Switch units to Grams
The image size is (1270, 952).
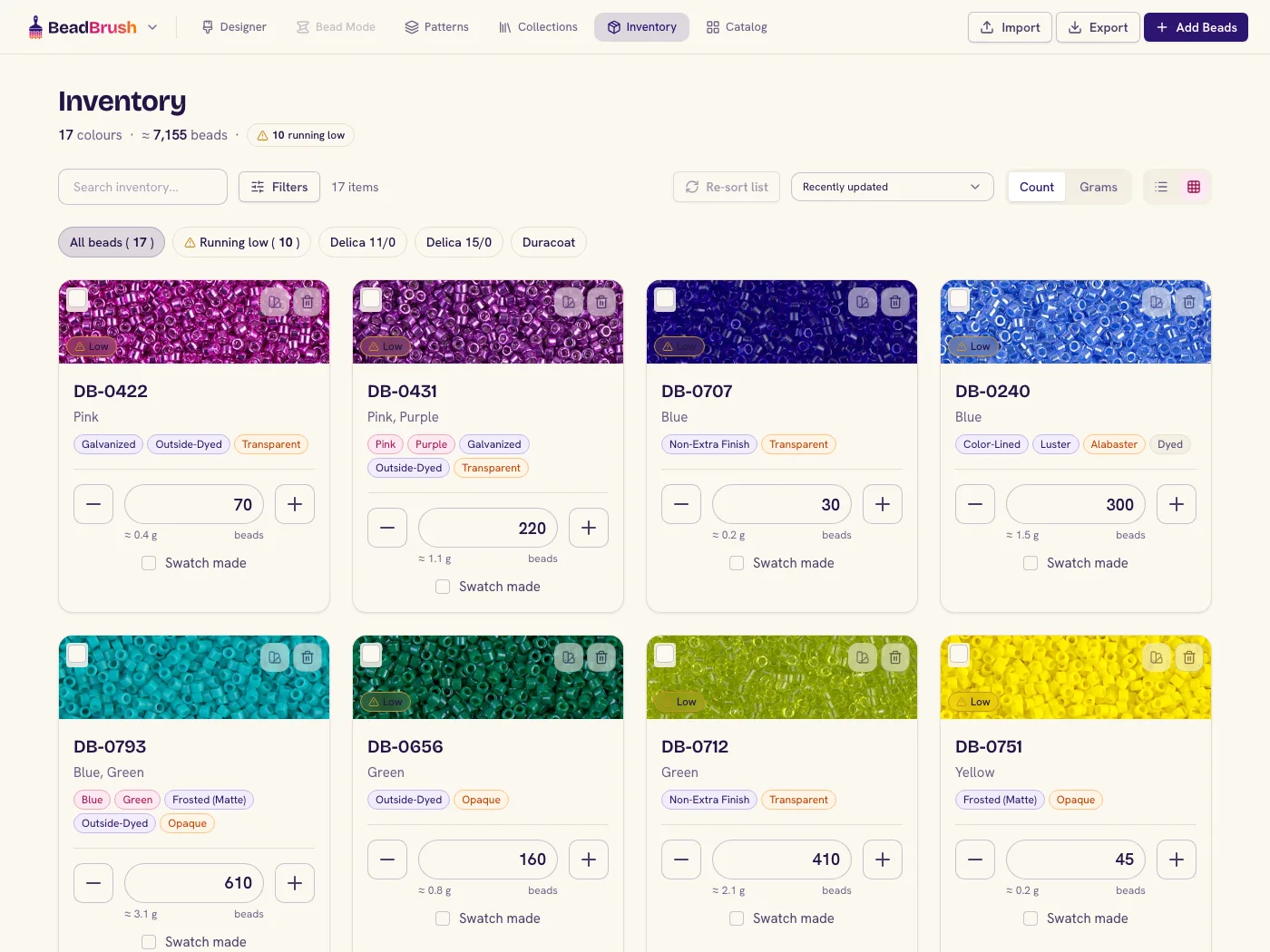point(1098,187)
